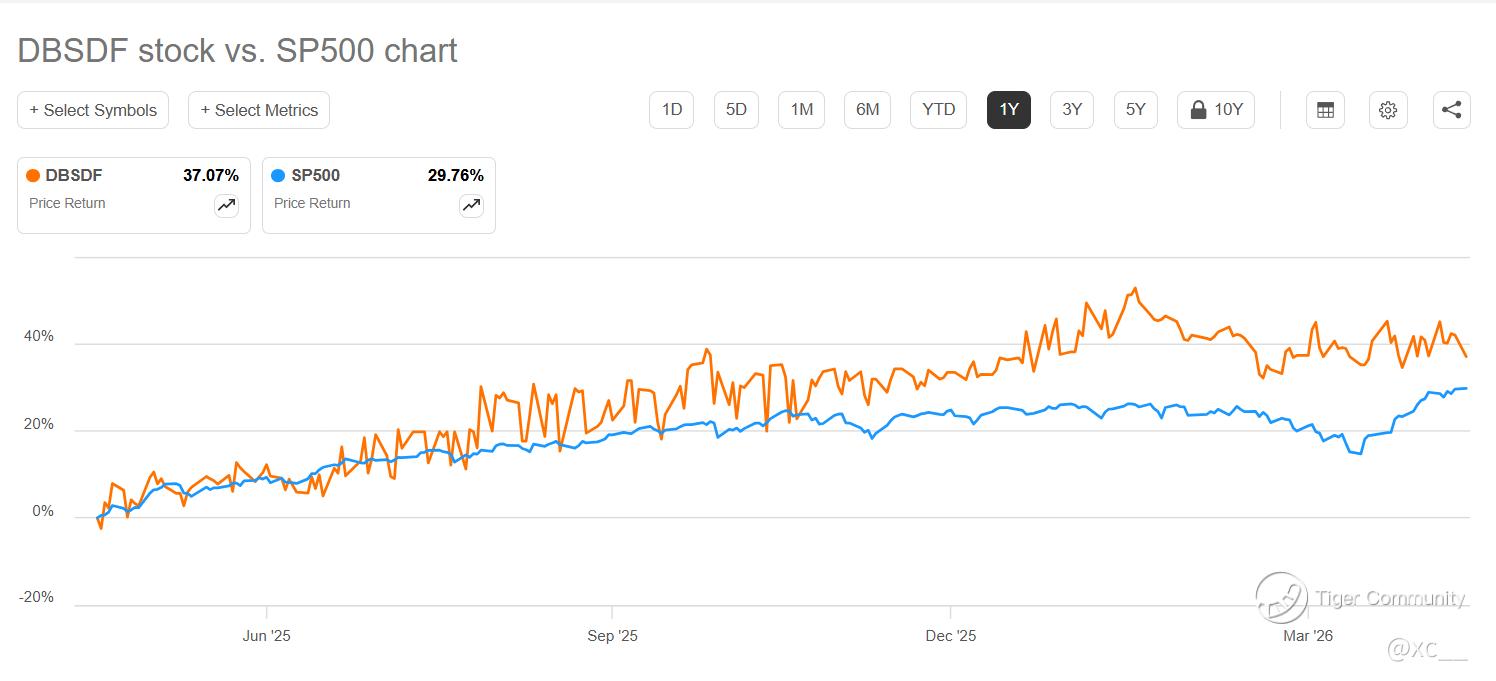
Task: Click the SP500 trend arrow icon
Action: [471, 205]
